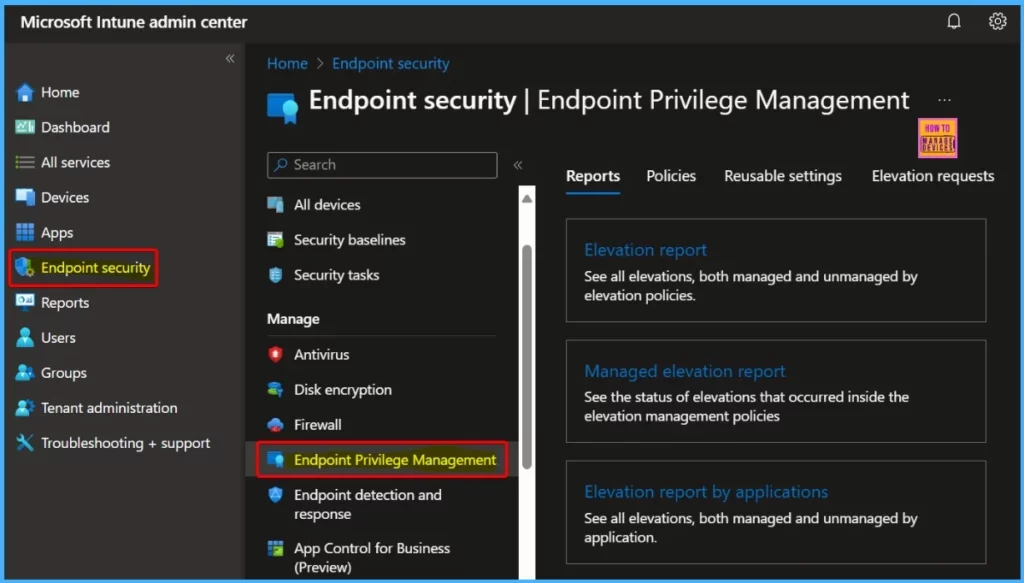Click Security tasks shield icon

276,275
